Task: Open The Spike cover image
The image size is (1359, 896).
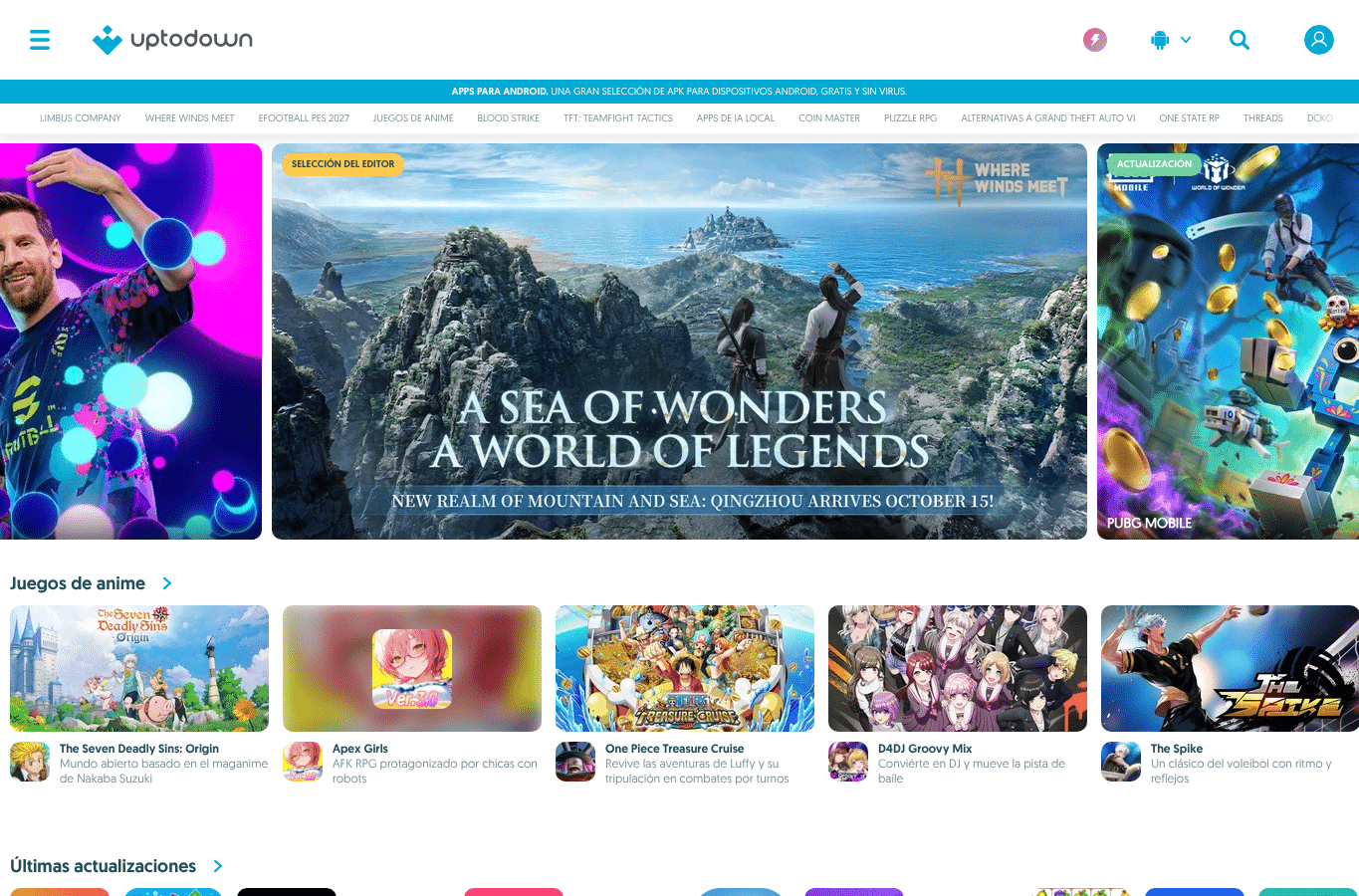Action: point(1230,668)
